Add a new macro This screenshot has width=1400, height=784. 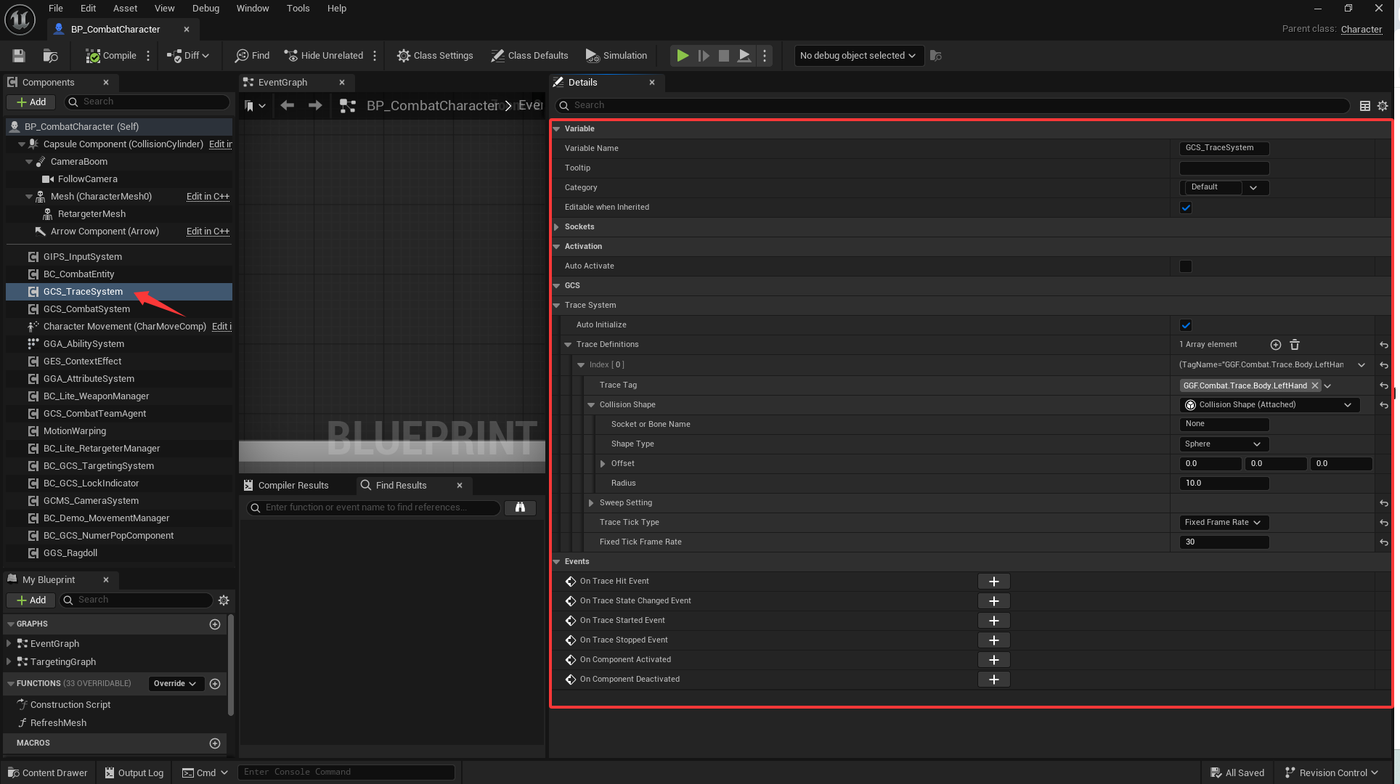[214, 743]
